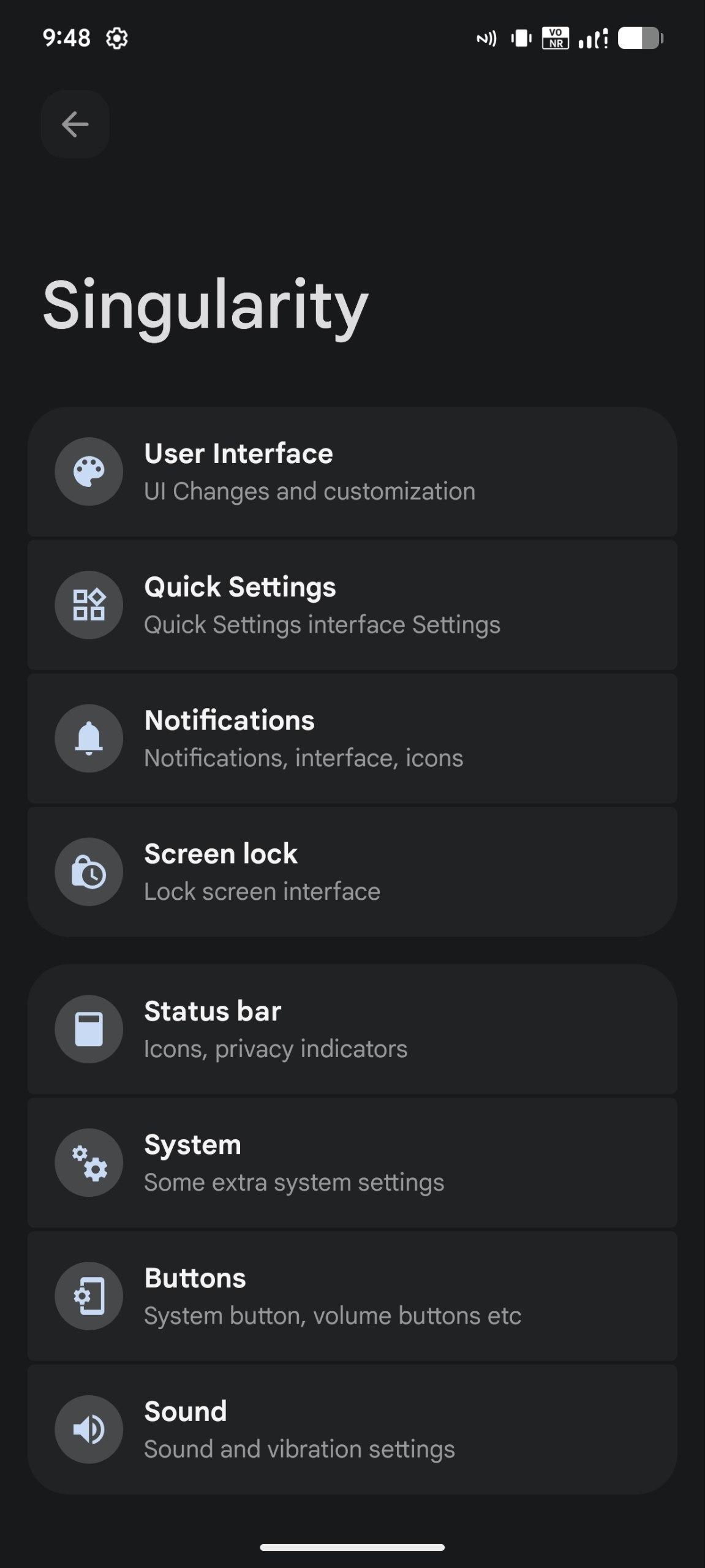The height and width of the screenshot is (1568, 705).
Task: Tap the Buttons phone-gear icon
Action: (x=89, y=1296)
